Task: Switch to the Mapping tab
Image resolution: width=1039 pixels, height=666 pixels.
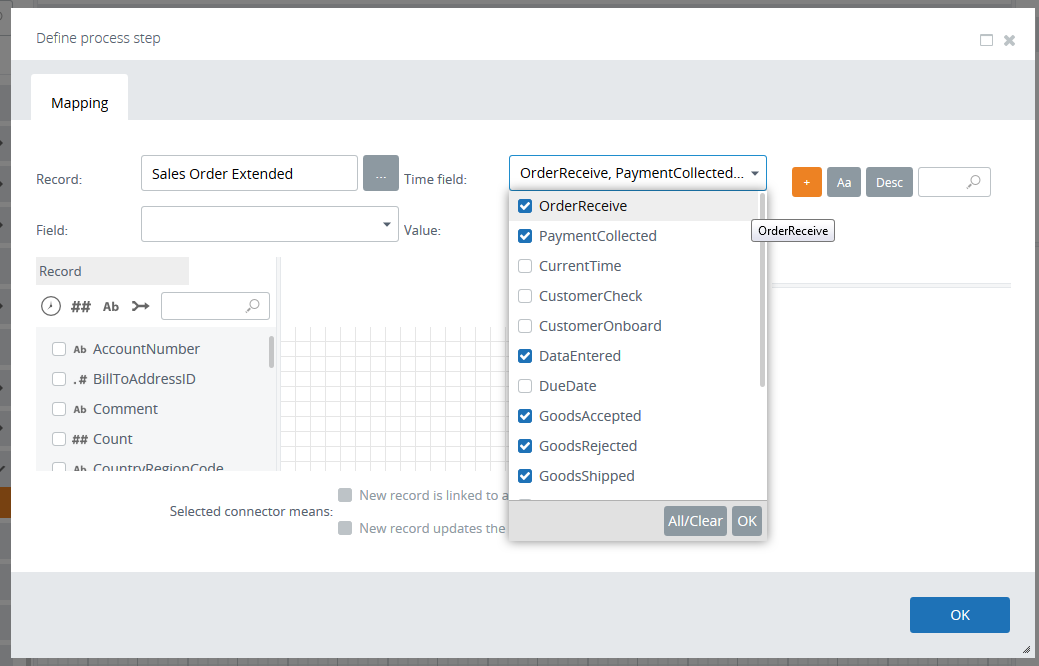Action: click(80, 103)
